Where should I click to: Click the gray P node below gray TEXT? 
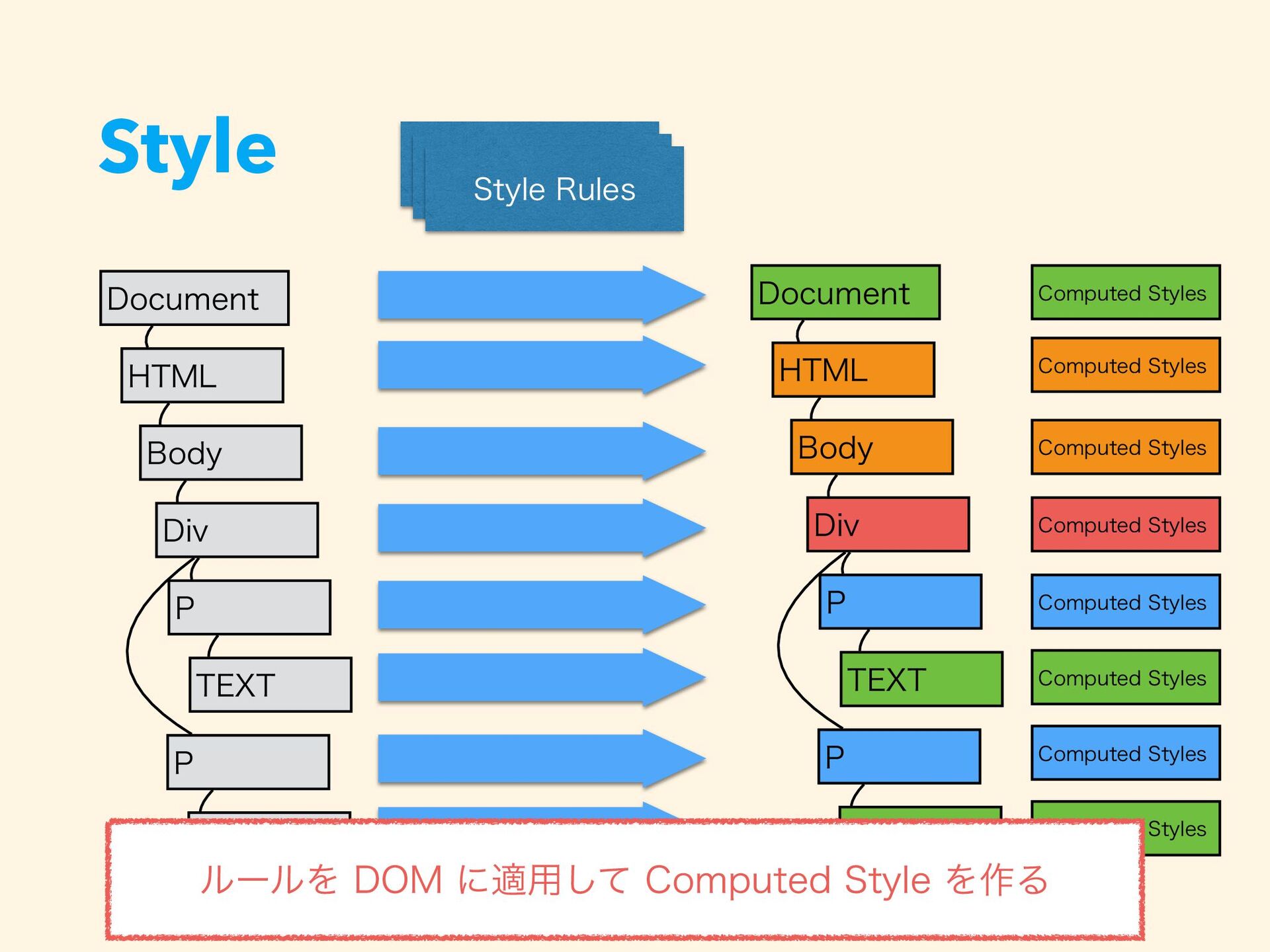coord(248,762)
